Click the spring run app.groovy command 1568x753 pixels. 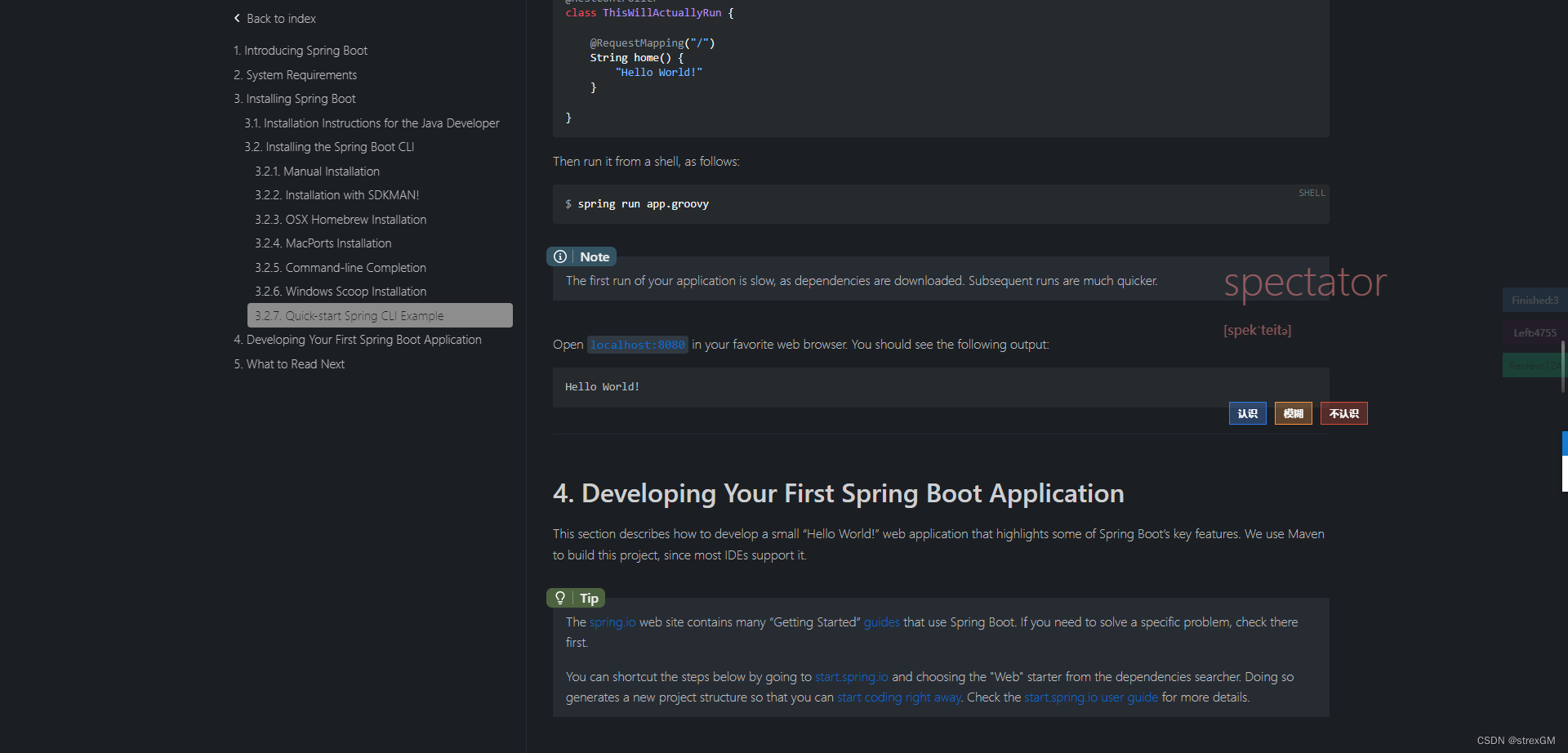[x=643, y=204]
